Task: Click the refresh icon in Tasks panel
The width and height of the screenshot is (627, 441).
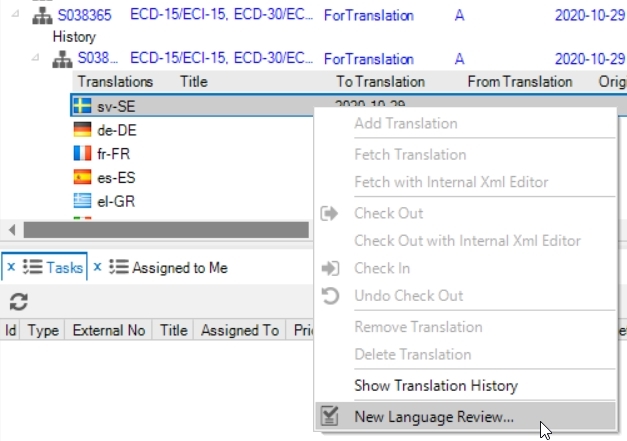Action: coord(18,302)
